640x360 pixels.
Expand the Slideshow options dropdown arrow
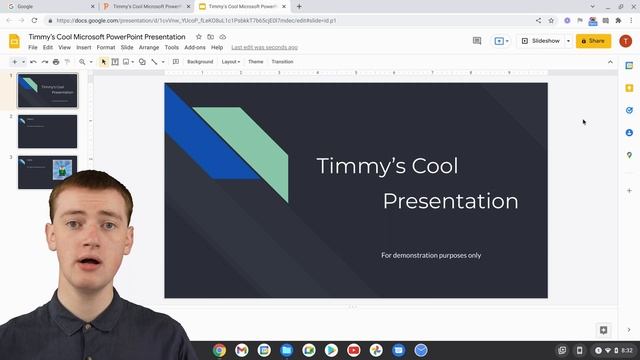(568, 41)
